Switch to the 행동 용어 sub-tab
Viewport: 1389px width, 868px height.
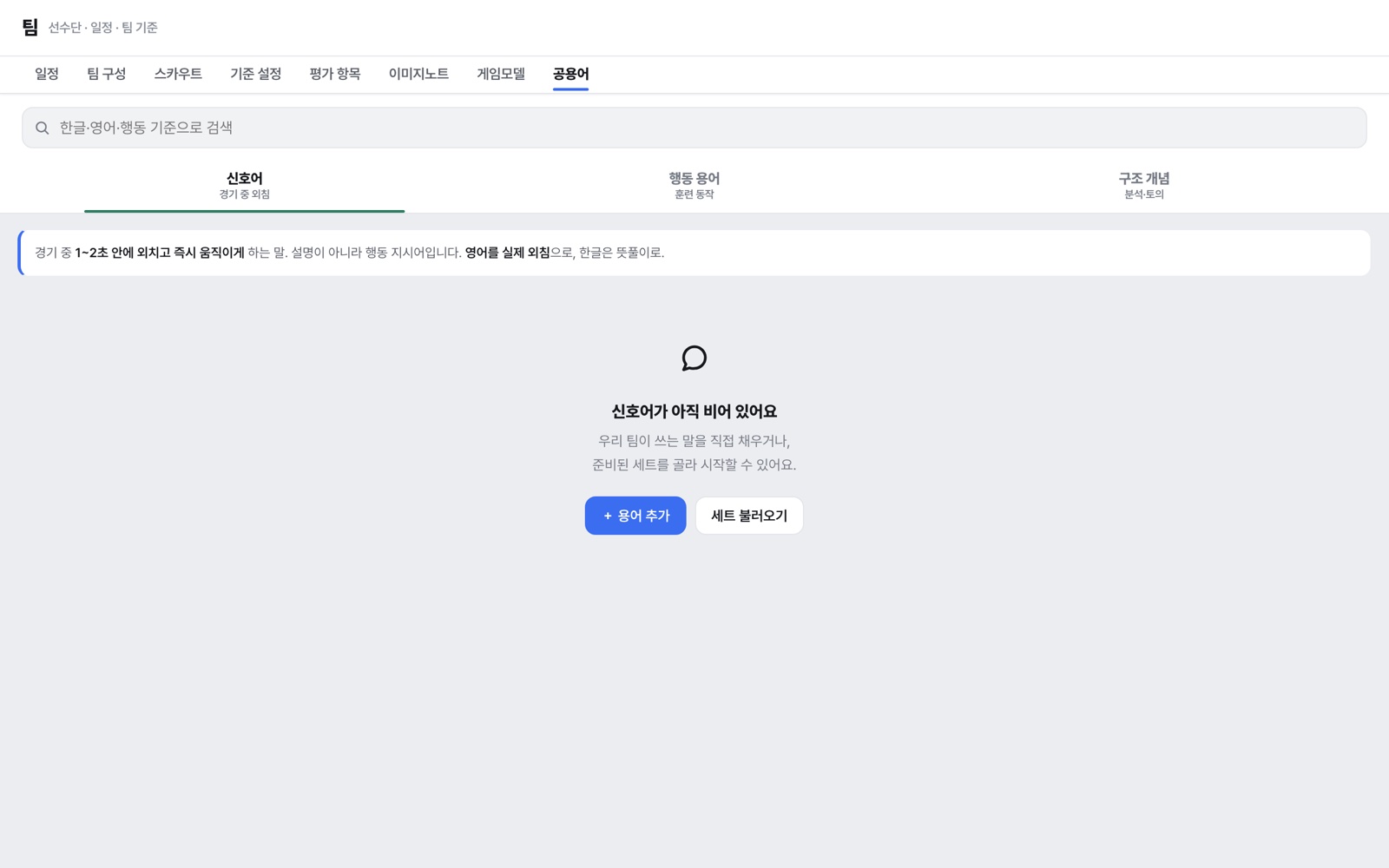click(x=694, y=185)
